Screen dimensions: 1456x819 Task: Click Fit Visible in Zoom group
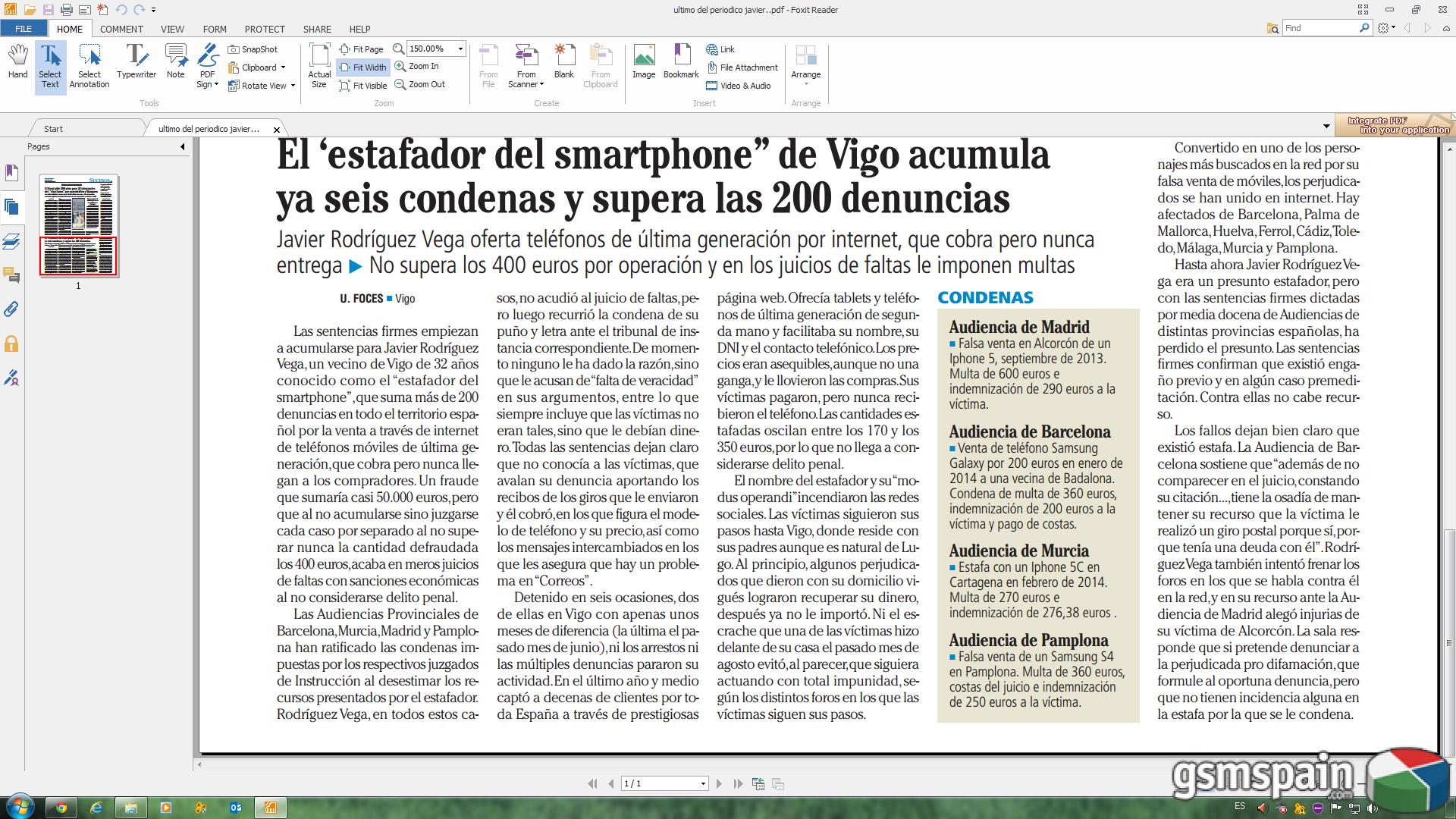point(363,86)
